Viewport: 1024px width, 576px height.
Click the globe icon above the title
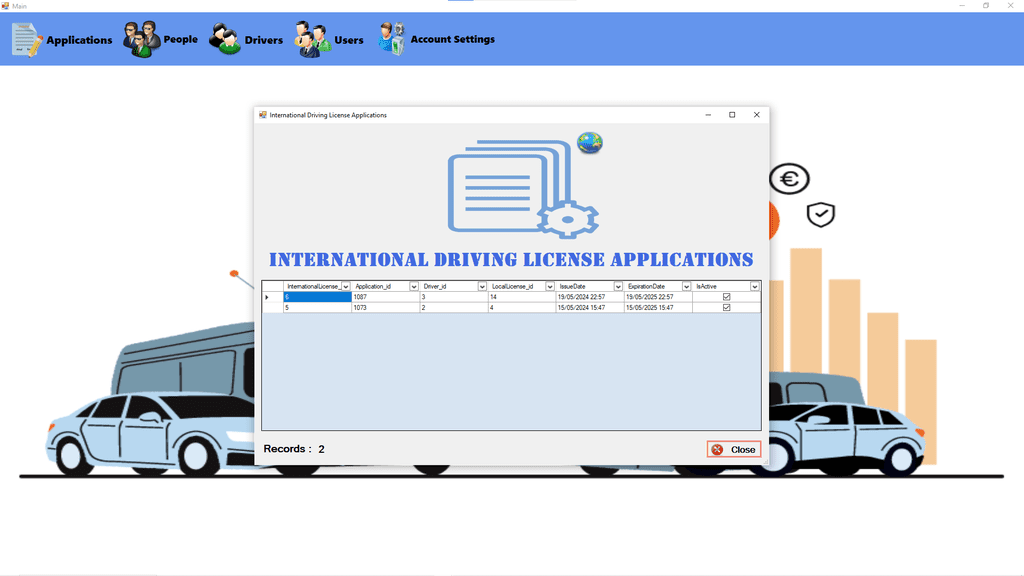pyautogui.click(x=590, y=143)
